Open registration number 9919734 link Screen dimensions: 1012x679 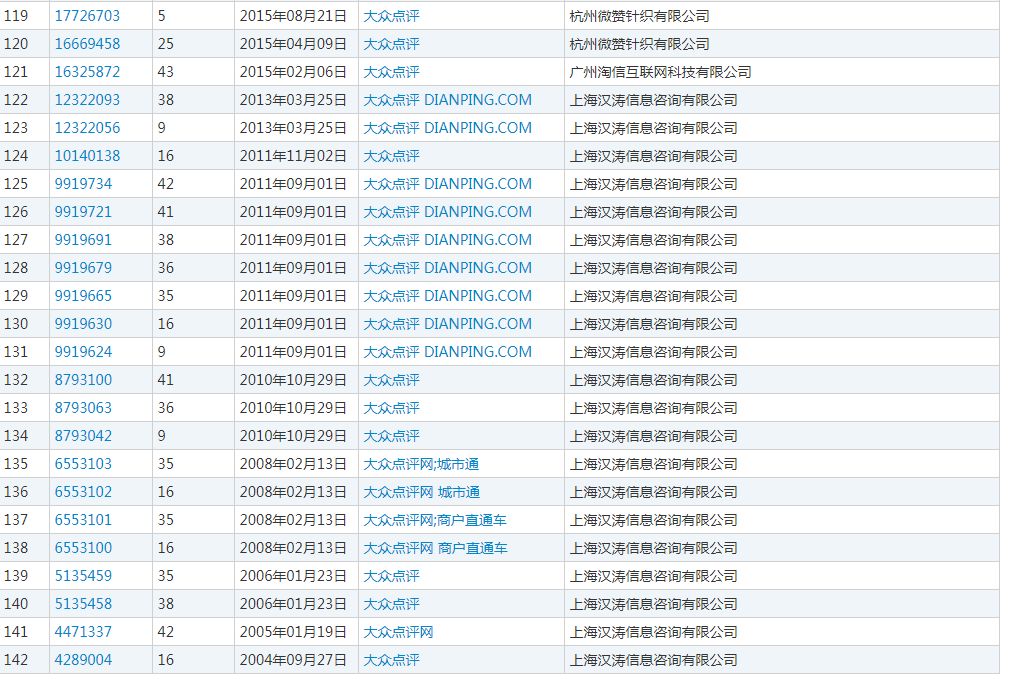pyautogui.click(x=83, y=184)
